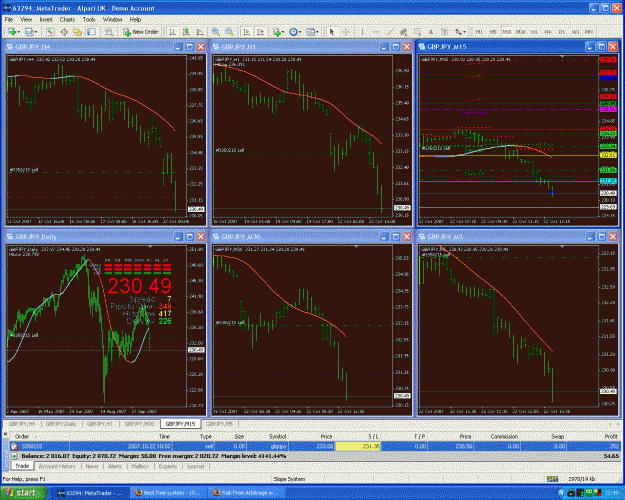
Task: Zoom in on the chart
Action: tap(216, 32)
